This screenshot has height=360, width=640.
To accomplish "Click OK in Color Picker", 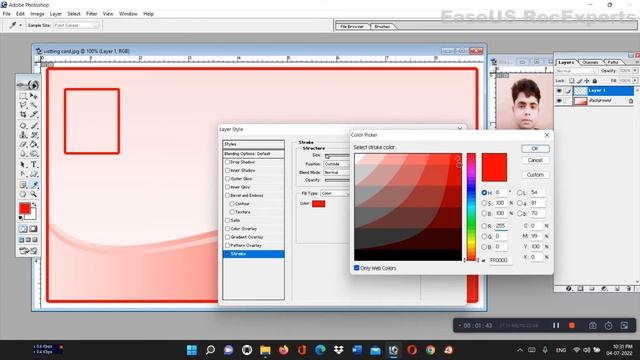I will (535, 149).
